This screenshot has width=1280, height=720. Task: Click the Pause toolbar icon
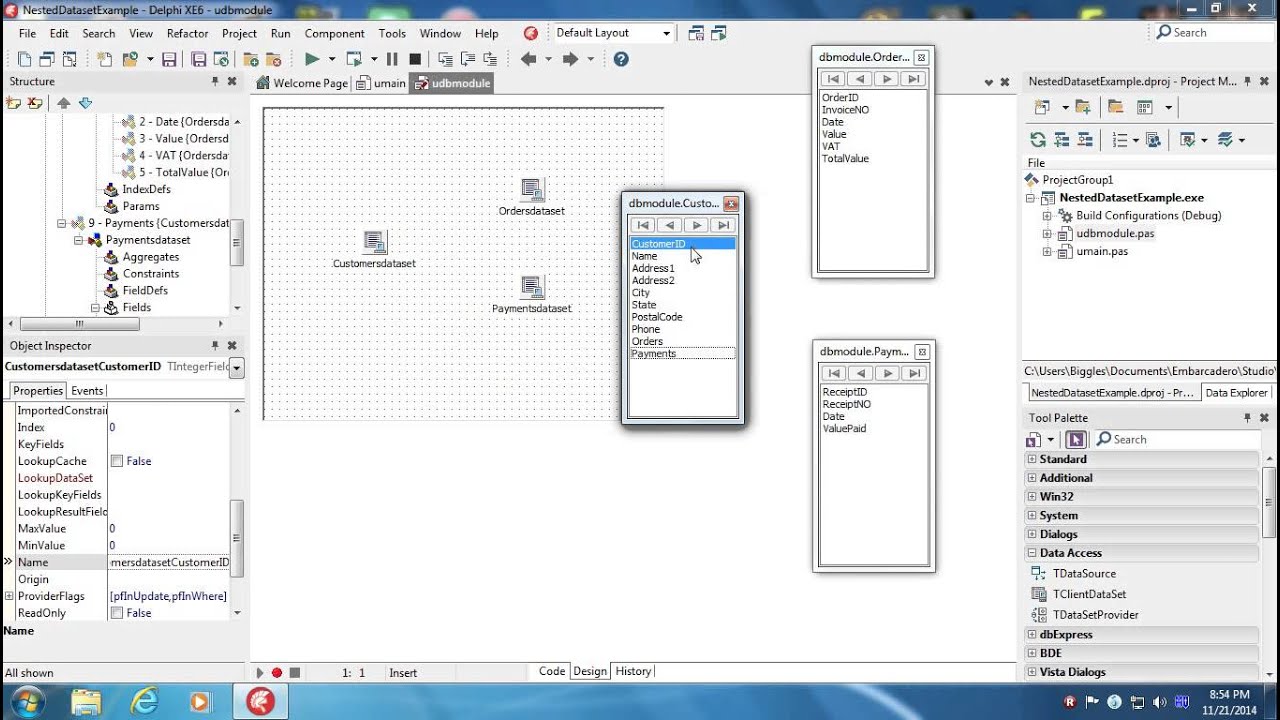point(392,59)
